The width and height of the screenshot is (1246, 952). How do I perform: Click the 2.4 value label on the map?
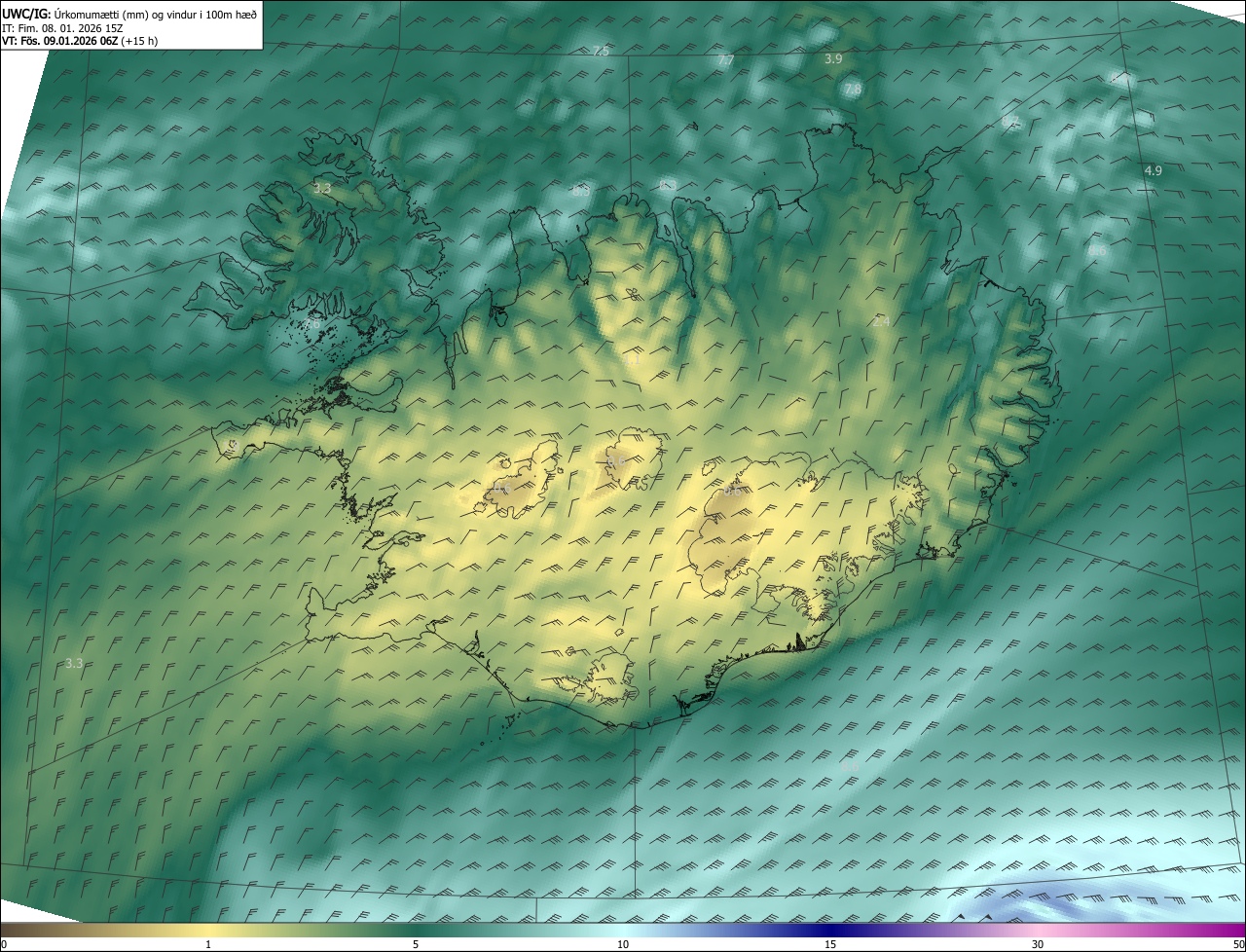[x=881, y=322]
